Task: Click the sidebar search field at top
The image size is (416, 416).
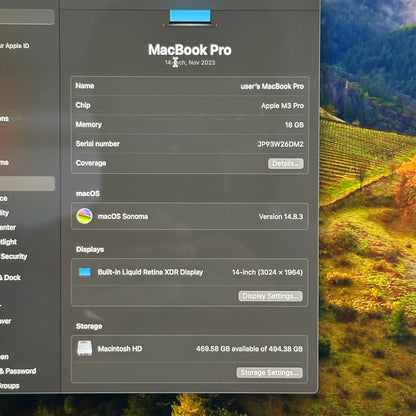Action: point(27,17)
